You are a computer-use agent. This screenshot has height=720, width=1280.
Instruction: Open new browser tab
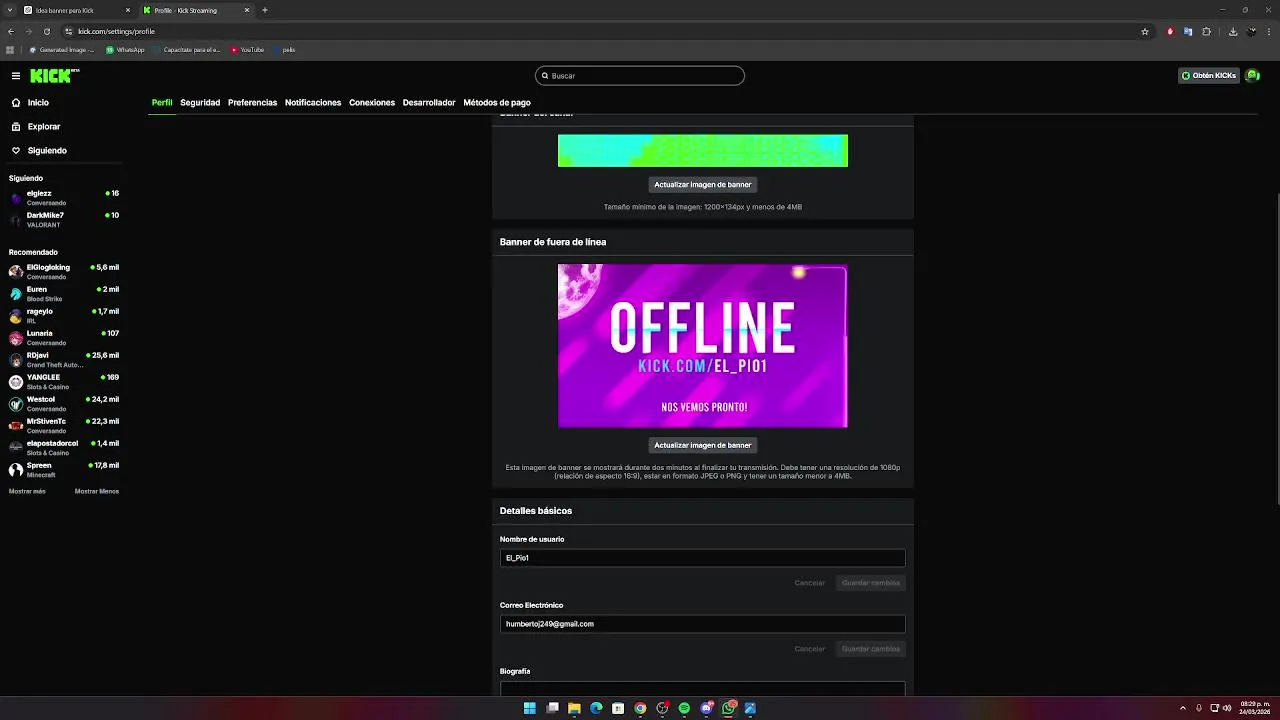pyautogui.click(x=265, y=10)
